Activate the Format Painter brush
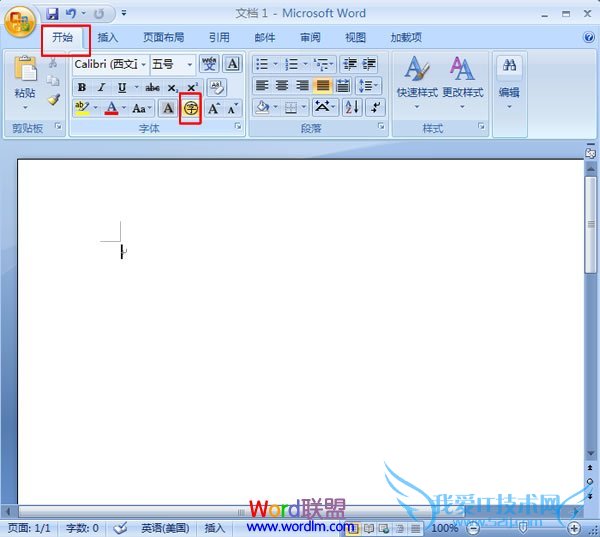The width and height of the screenshot is (600, 537). 54,99
